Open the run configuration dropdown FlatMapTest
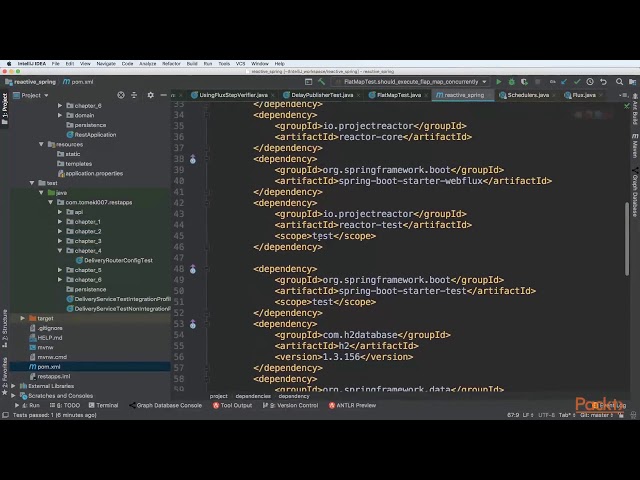Screen dimensions: 640x480 [x=411, y=82]
